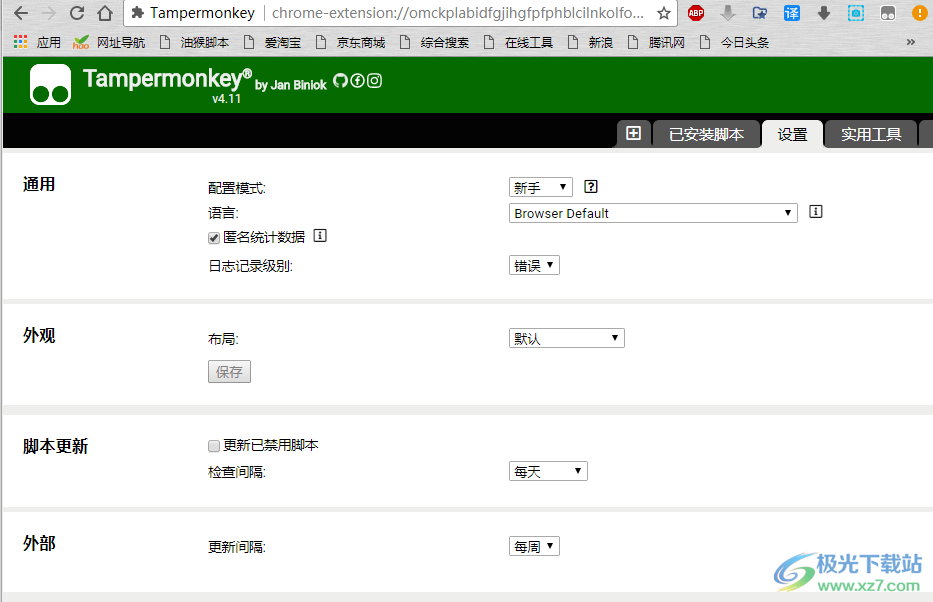The height and width of the screenshot is (602, 933).
Task: Open the Instagram icon in the header
Action: [373, 80]
